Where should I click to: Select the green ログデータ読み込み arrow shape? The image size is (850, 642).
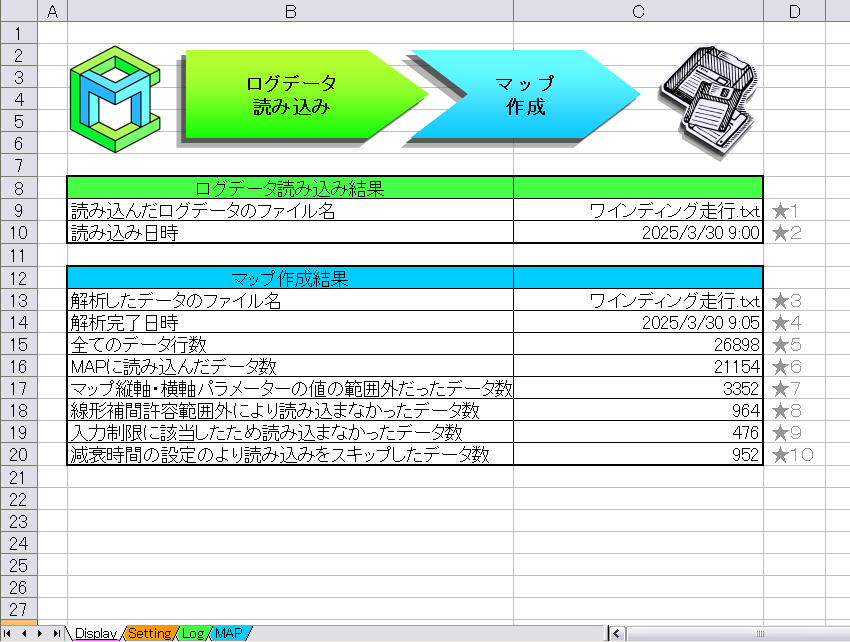(x=290, y=95)
